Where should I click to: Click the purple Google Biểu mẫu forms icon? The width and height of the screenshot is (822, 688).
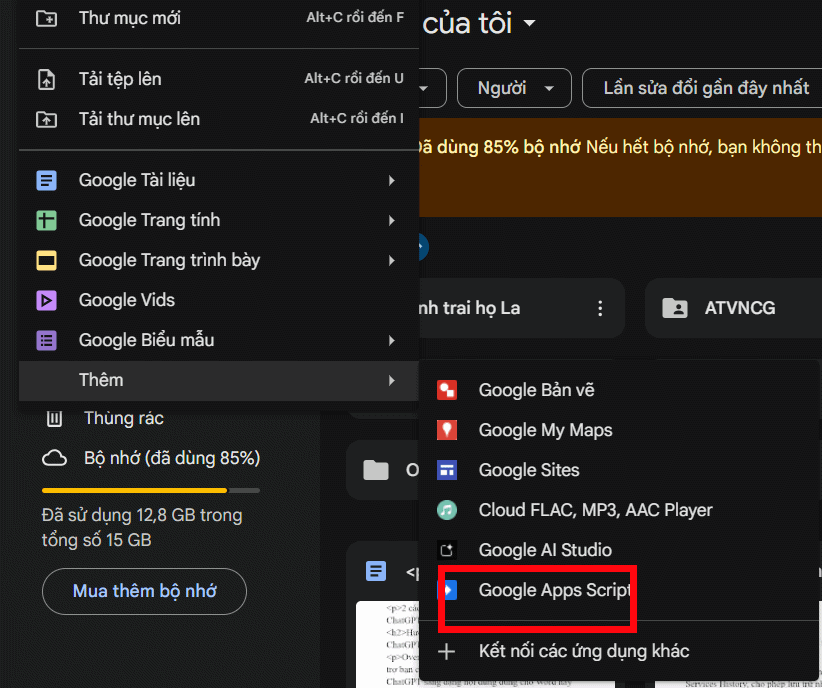click(x=46, y=340)
